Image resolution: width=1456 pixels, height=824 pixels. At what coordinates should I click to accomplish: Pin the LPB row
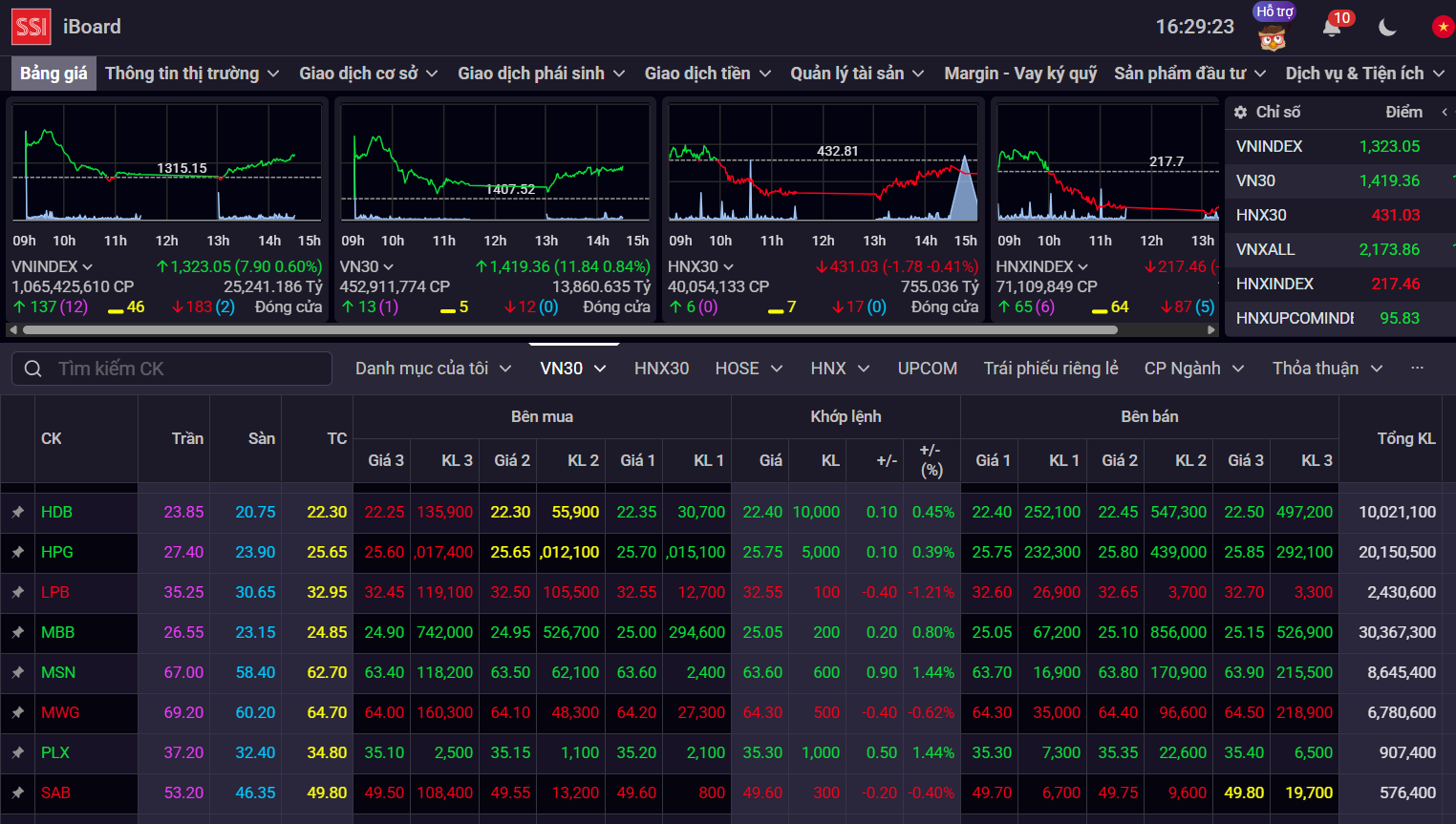tap(18, 593)
